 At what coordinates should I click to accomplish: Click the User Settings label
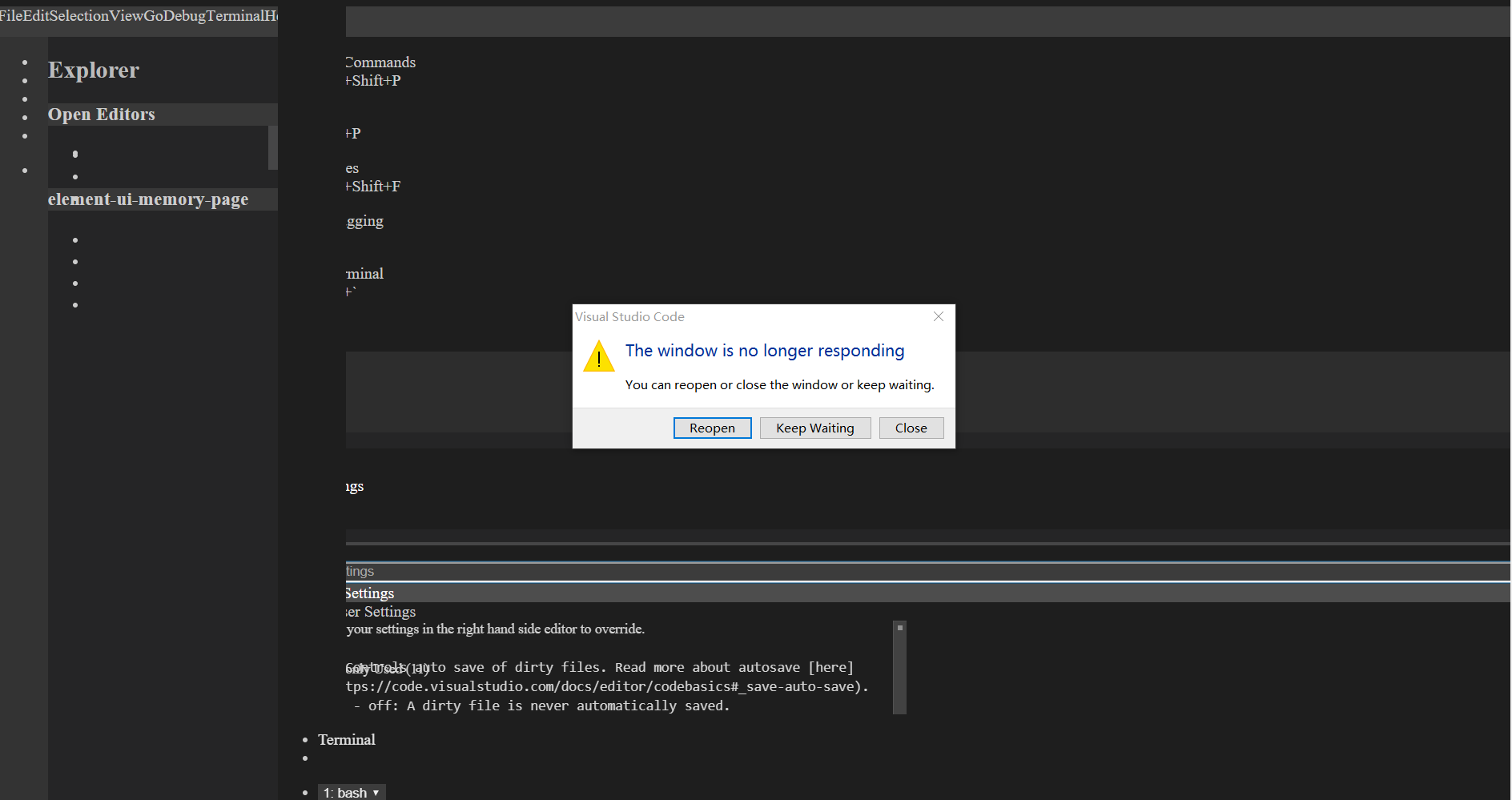(x=379, y=611)
